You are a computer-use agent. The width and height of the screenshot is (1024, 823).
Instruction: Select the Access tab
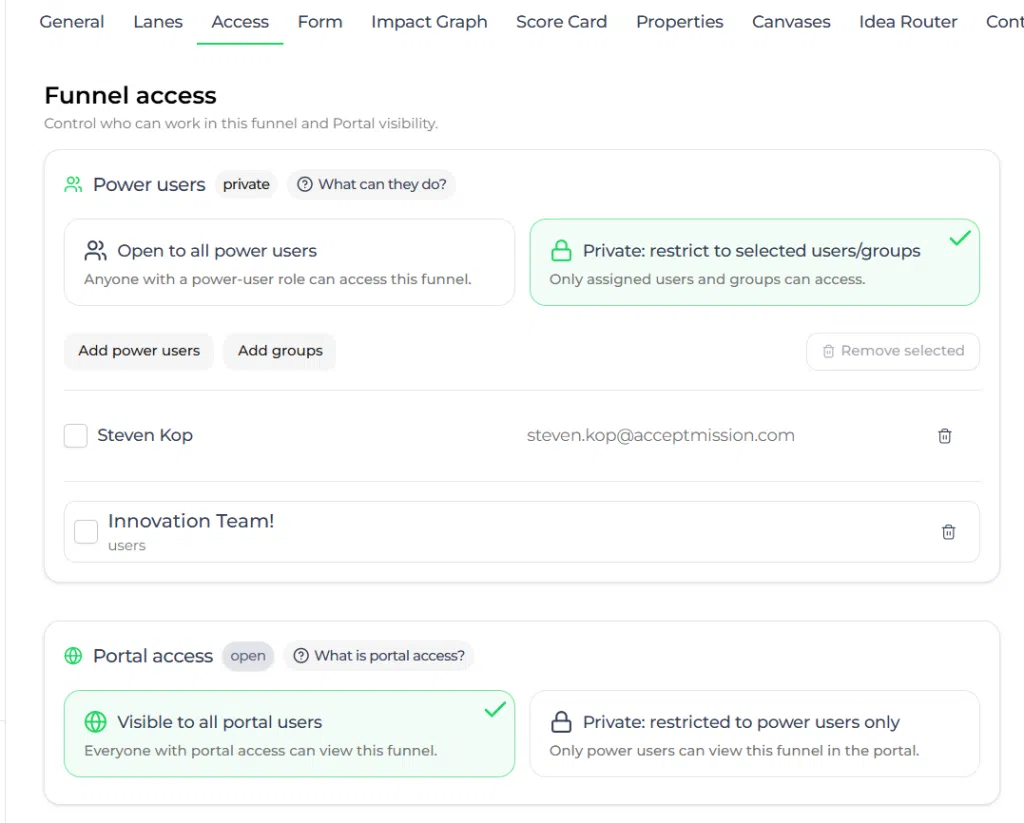240,22
